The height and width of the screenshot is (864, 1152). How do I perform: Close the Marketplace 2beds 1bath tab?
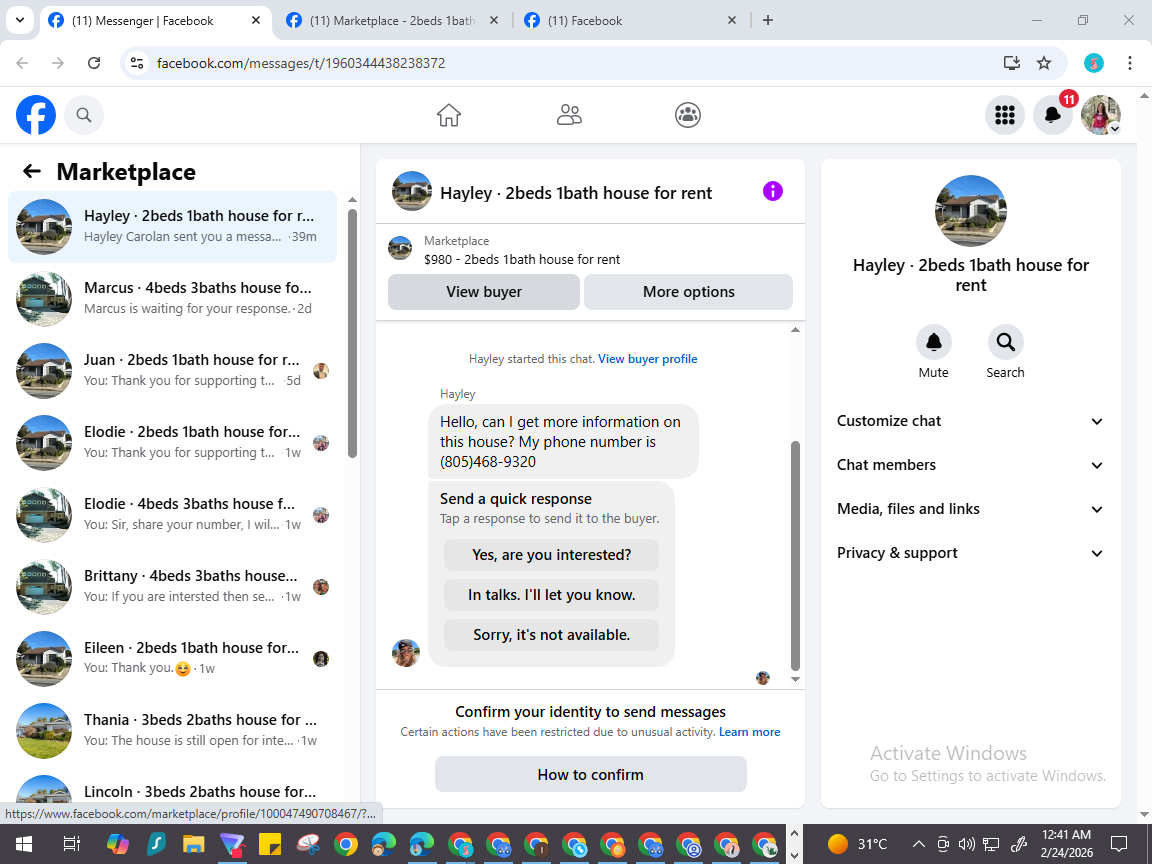coord(494,21)
